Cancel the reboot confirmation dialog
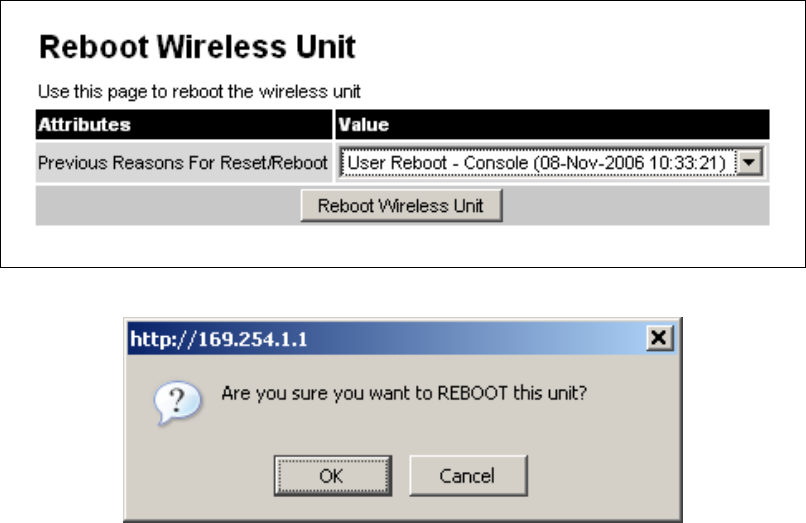806x523 pixels. (467, 476)
